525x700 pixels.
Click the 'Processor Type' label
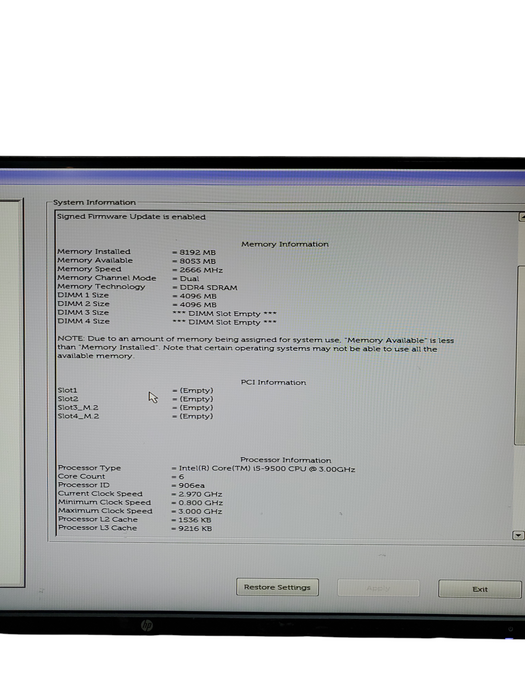90,467
